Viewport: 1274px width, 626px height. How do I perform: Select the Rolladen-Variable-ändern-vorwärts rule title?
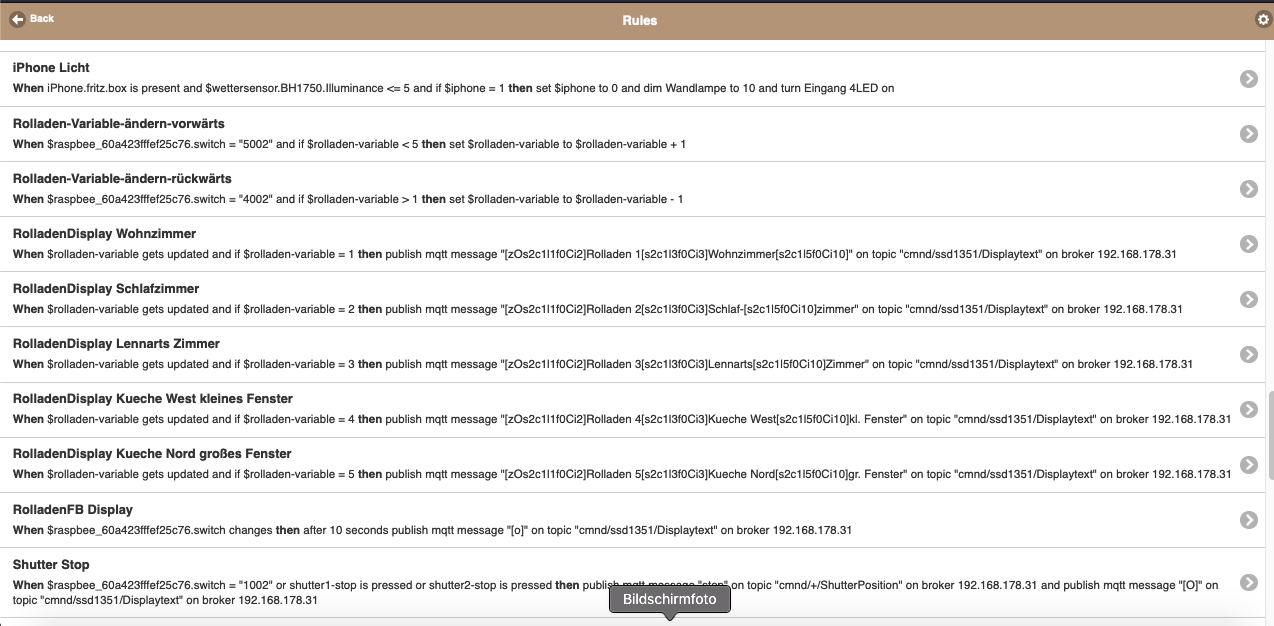pos(118,123)
